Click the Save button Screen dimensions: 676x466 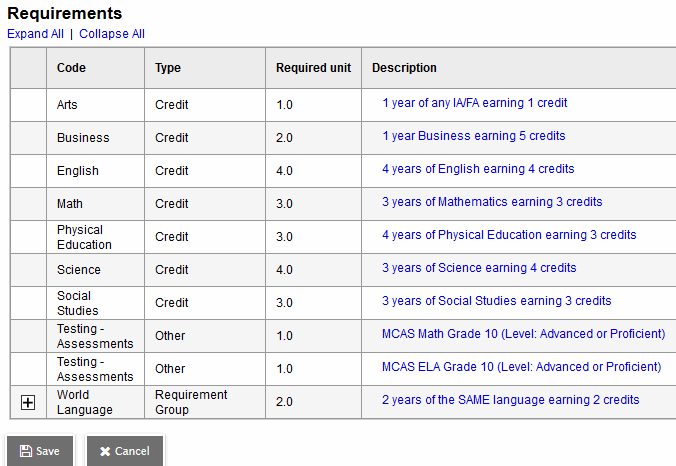40,451
